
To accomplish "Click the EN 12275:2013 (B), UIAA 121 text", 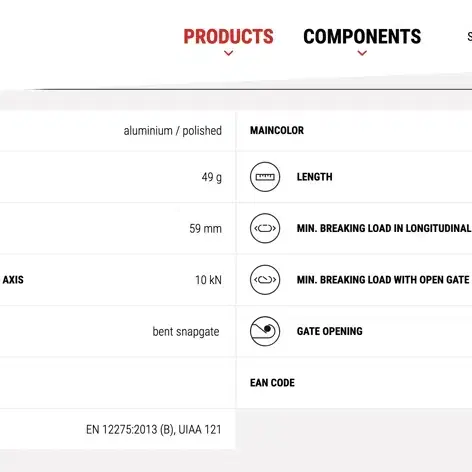I will (154, 429).
